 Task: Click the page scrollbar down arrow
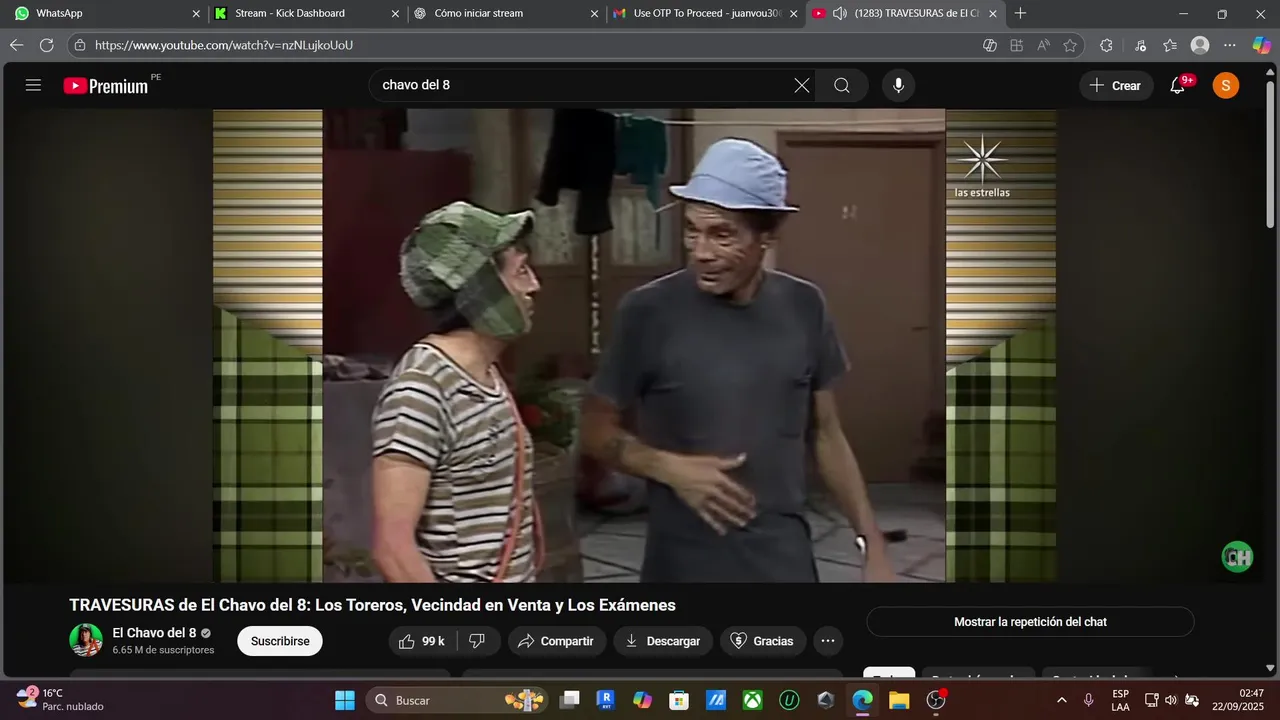click(x=1271, y=667)
